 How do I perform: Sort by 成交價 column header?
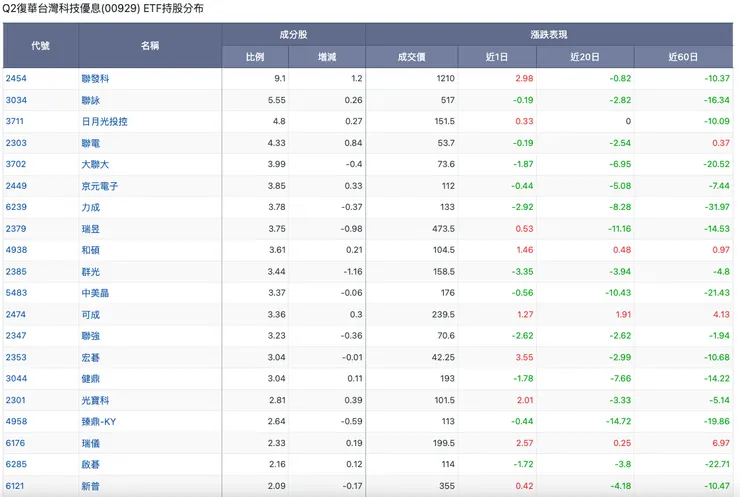[x=412, y=57]
